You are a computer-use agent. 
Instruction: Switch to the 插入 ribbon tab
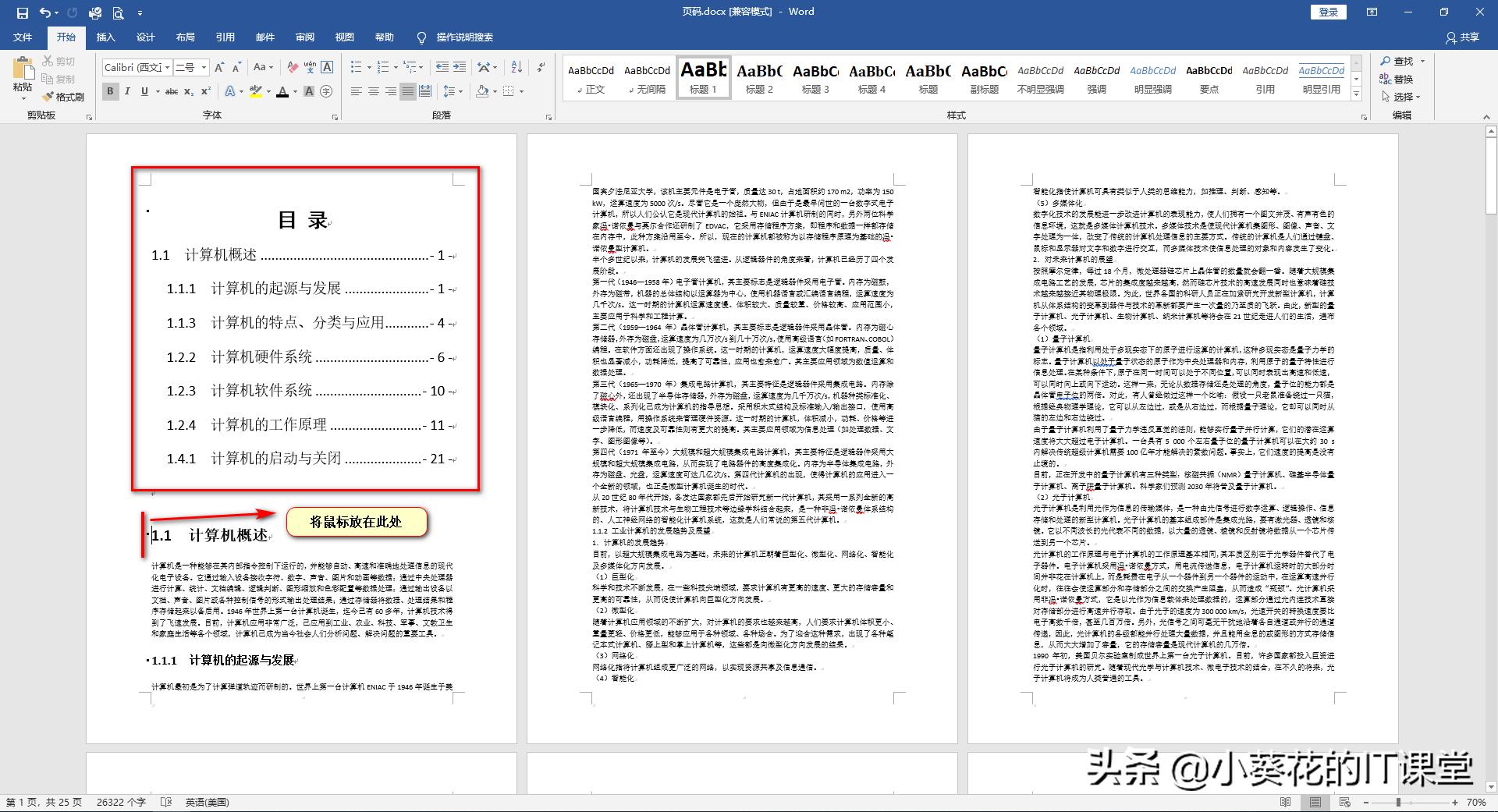(105, 37)
